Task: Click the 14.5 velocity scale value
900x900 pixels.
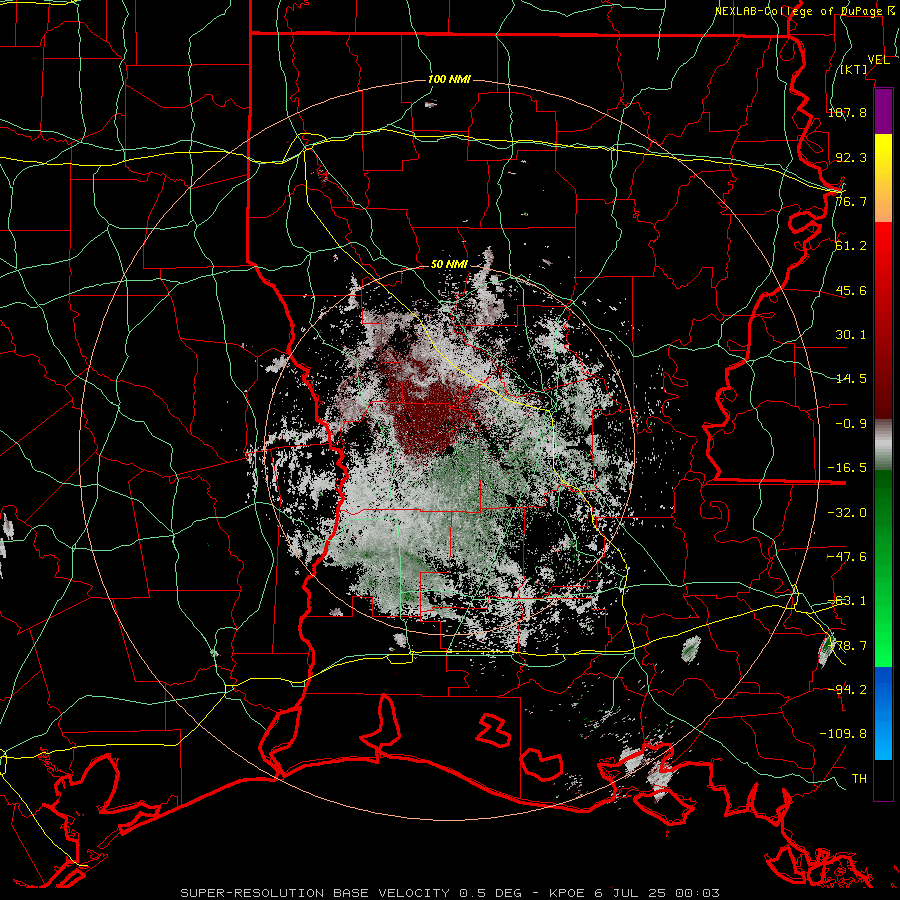Action: [851, 379]
